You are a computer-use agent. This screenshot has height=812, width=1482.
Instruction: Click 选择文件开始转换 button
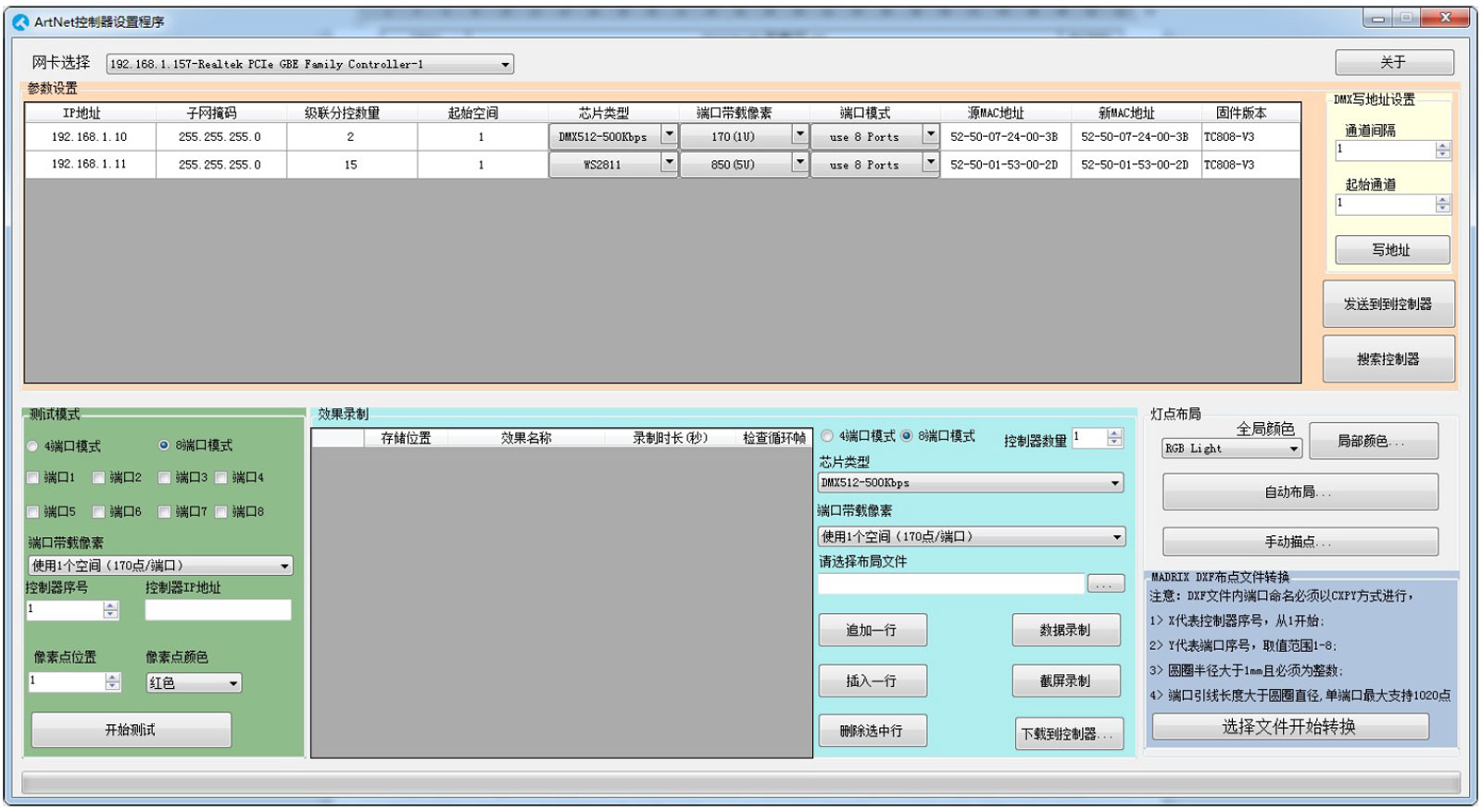tap(1290, 727)
